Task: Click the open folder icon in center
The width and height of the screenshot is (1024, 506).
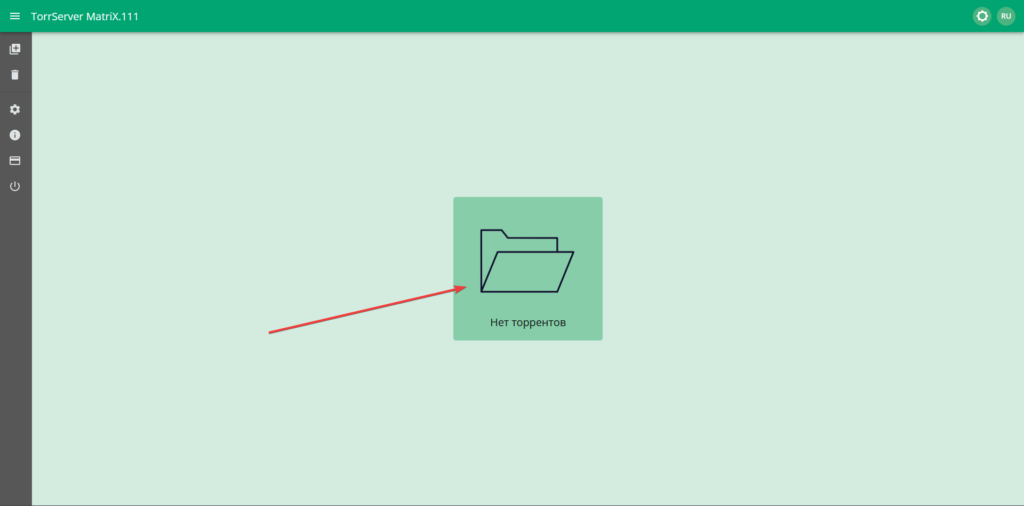Action: coord(527,261)
